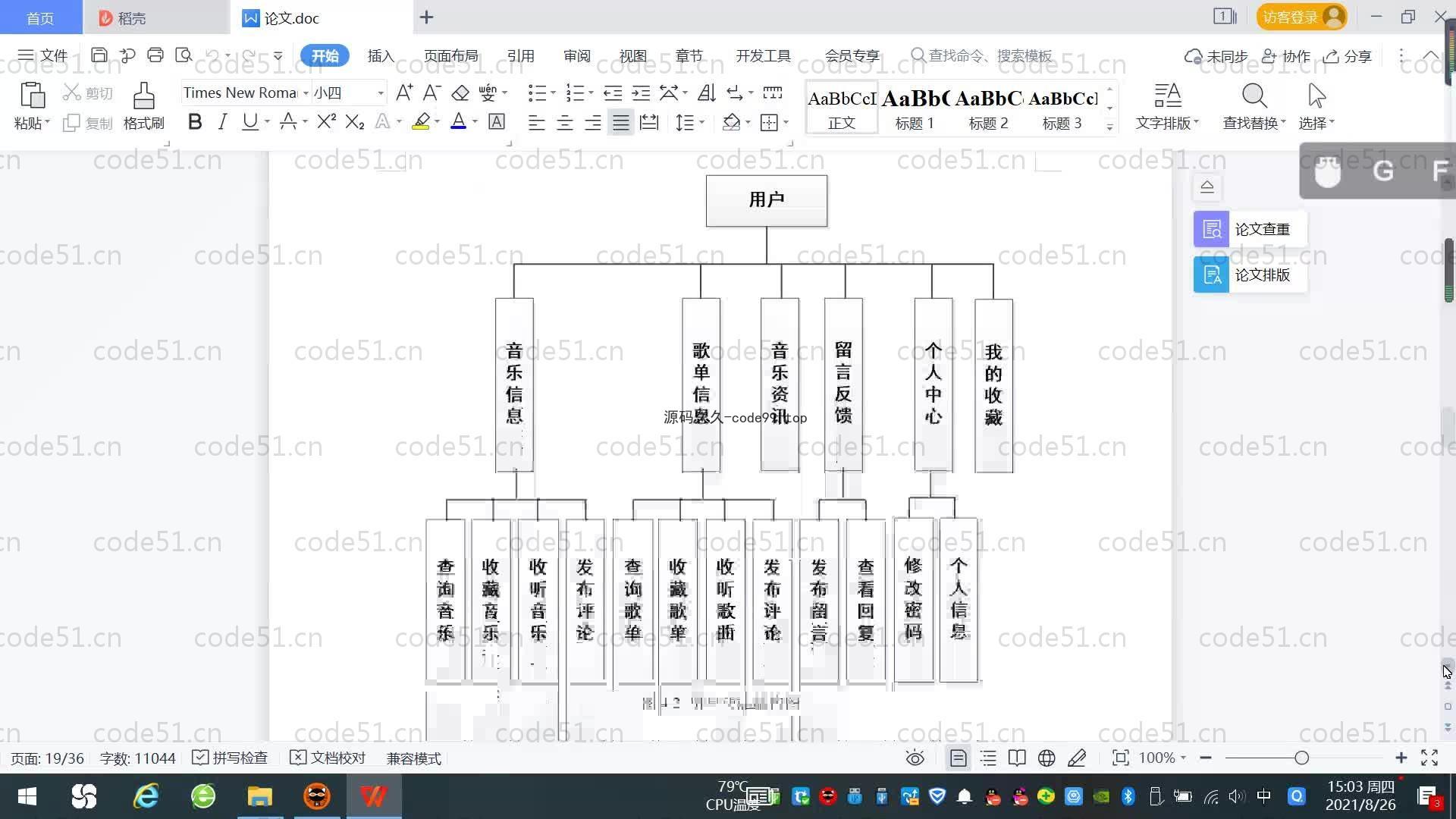Click the Paste clipboard icon
Screen dimensions: 1456x819
[x=32, y=96]
